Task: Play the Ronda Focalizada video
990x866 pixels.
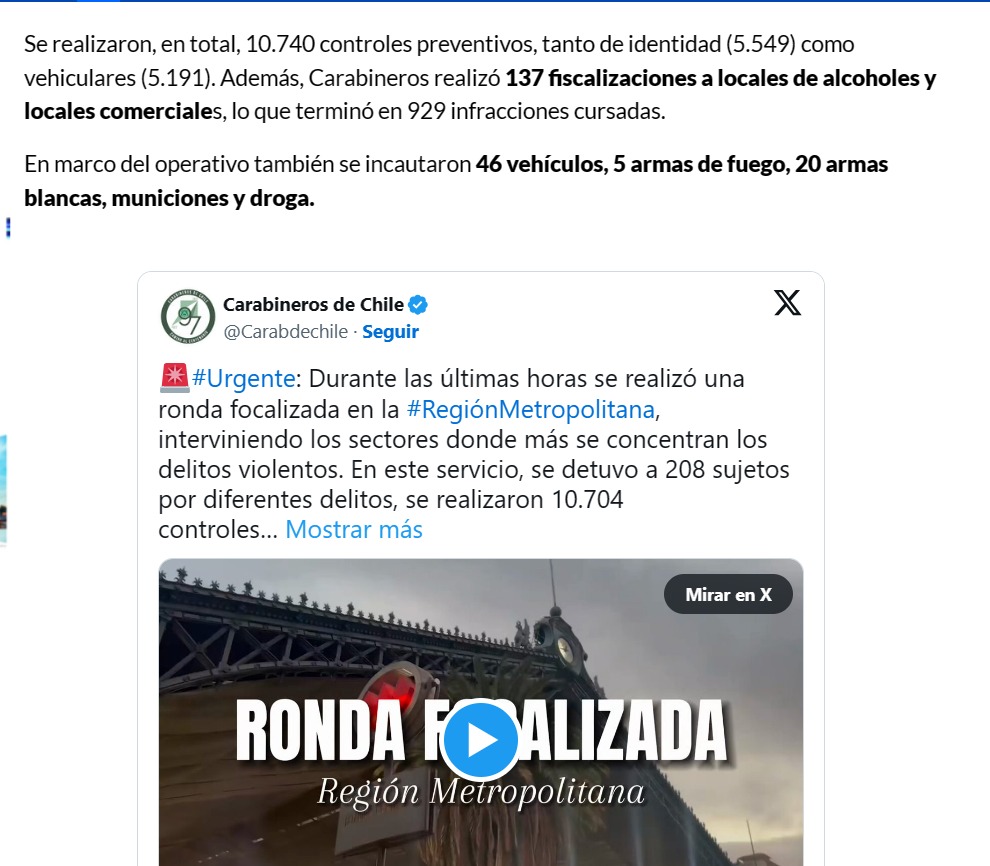Action: [x=480, y=740]
